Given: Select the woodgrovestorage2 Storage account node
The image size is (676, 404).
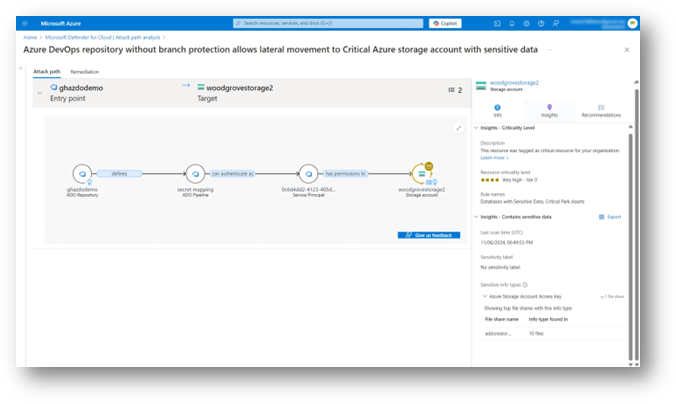Looking at the screenshot, I should tap(421, 174).
